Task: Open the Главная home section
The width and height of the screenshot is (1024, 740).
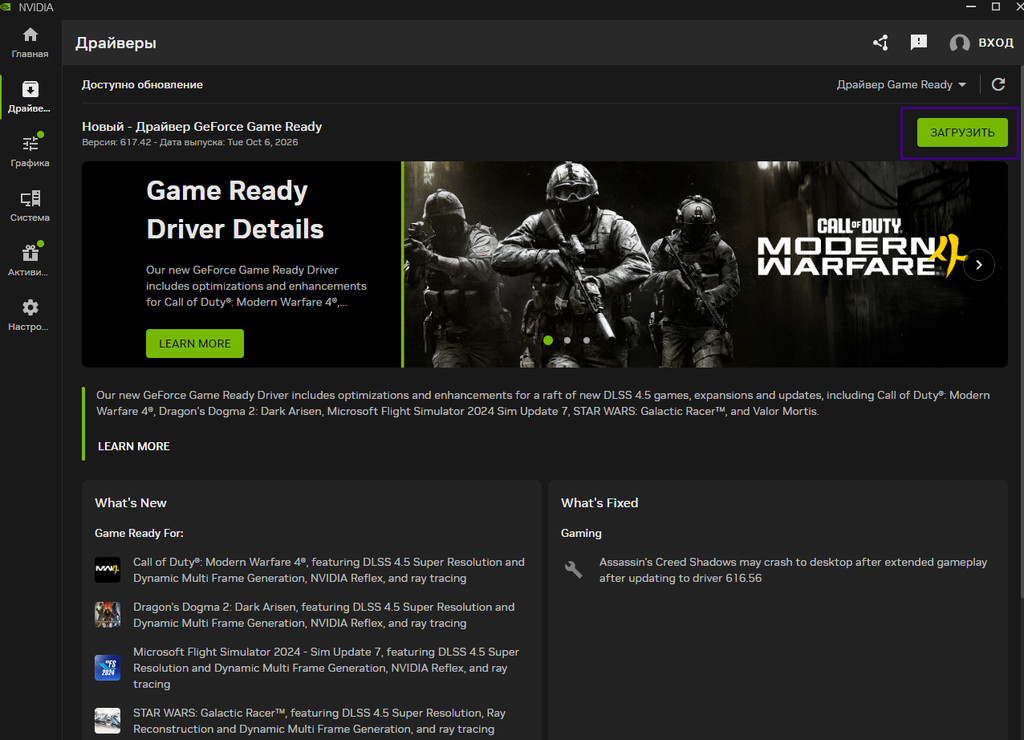Action: [30, 43]
